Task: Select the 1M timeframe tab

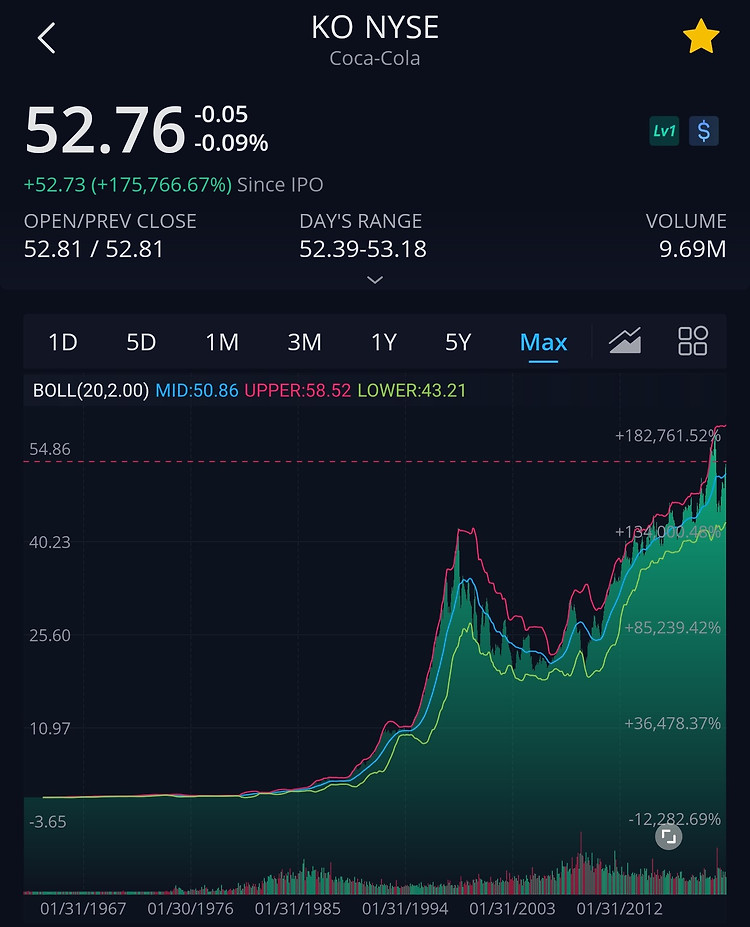Action: pyautogui.click(x=222, y=342)
